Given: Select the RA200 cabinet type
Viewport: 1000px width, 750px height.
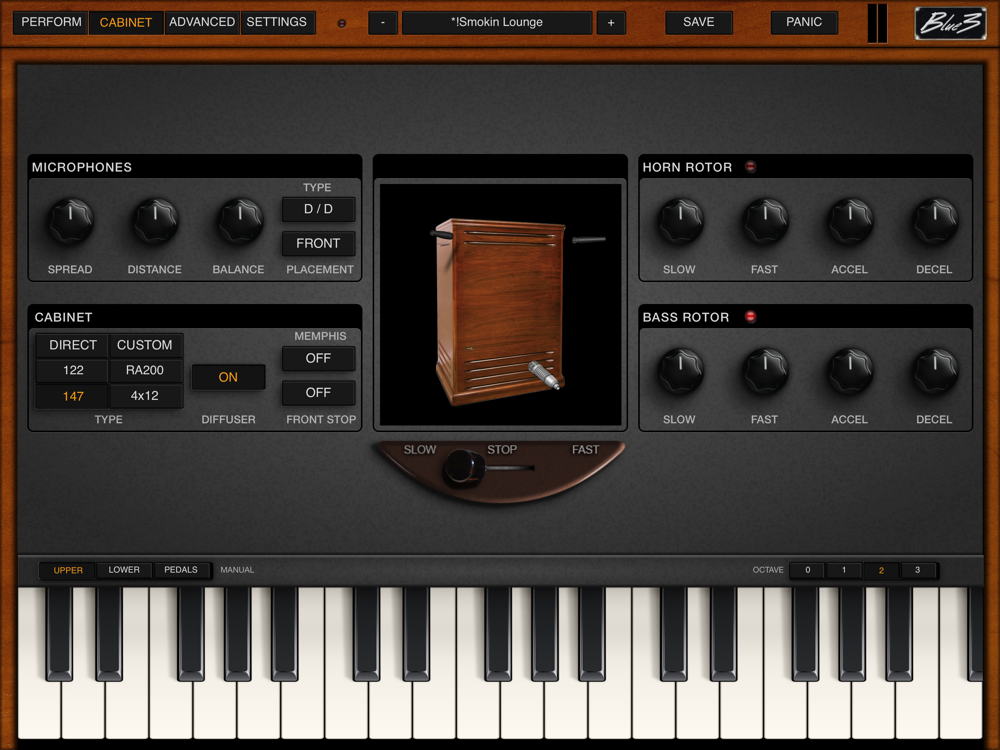Looking at the screenshot, I should click(145, 371).
